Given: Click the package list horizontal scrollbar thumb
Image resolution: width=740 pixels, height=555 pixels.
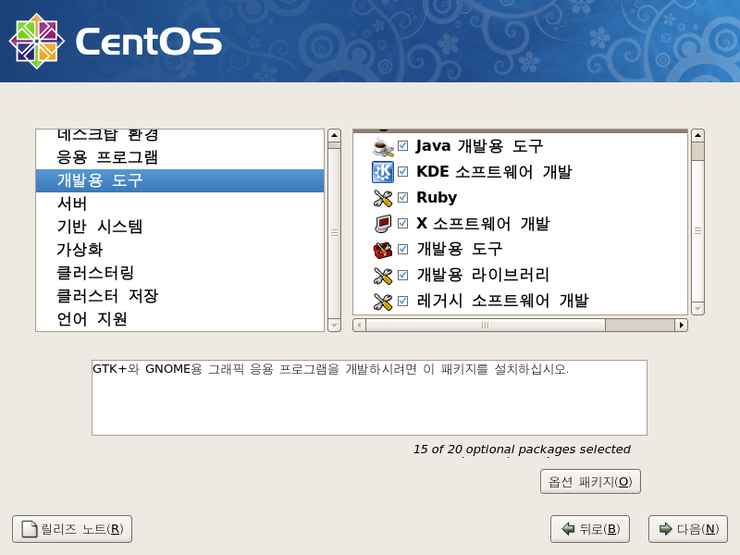Looking at the screenshot, I should pos(486,325).
